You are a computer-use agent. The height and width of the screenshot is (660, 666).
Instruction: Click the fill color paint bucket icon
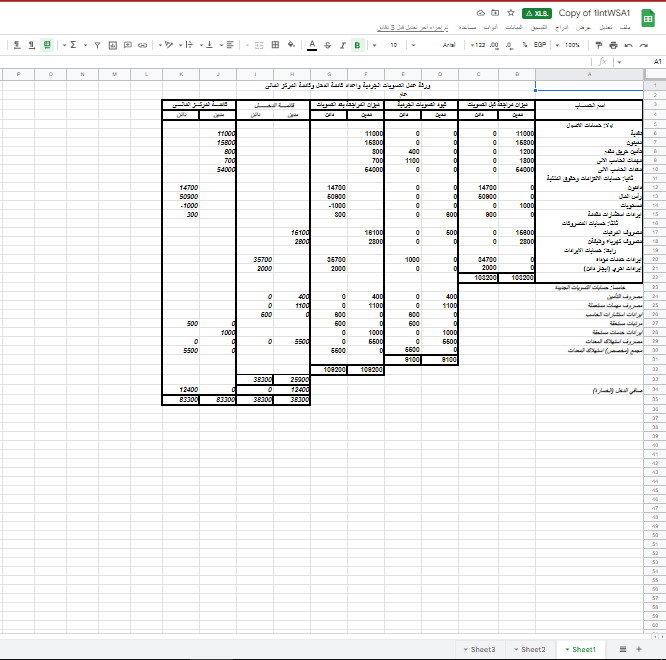(291, 45)
